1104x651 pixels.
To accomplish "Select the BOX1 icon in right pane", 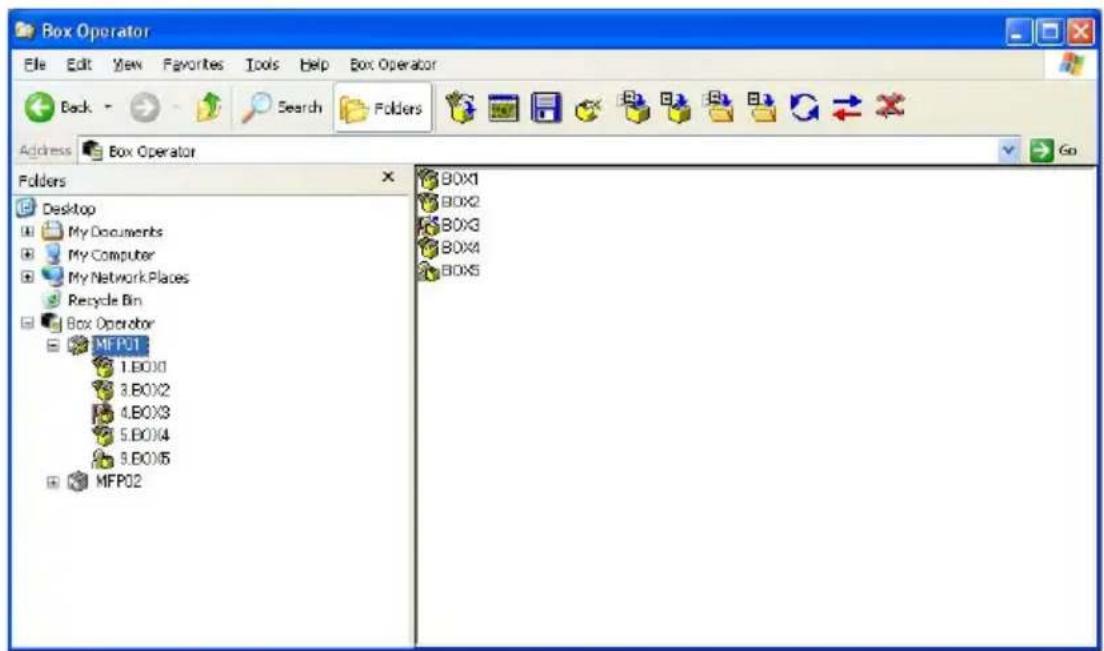I will pos(427,179).
